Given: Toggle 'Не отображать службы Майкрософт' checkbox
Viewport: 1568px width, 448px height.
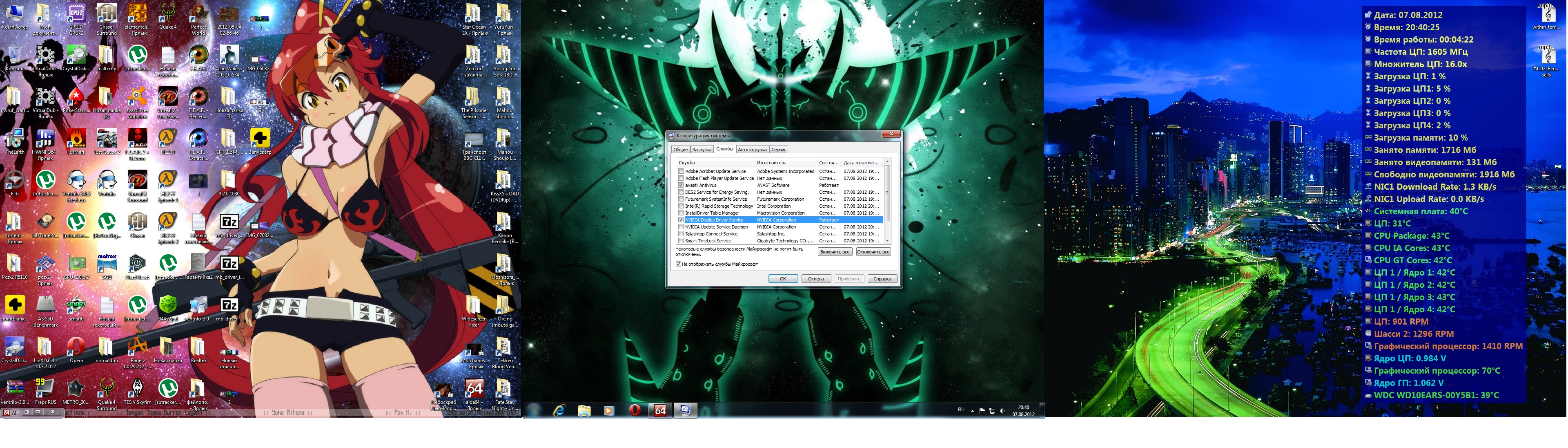Looking at the screenshot, I should tap(678, 264).
